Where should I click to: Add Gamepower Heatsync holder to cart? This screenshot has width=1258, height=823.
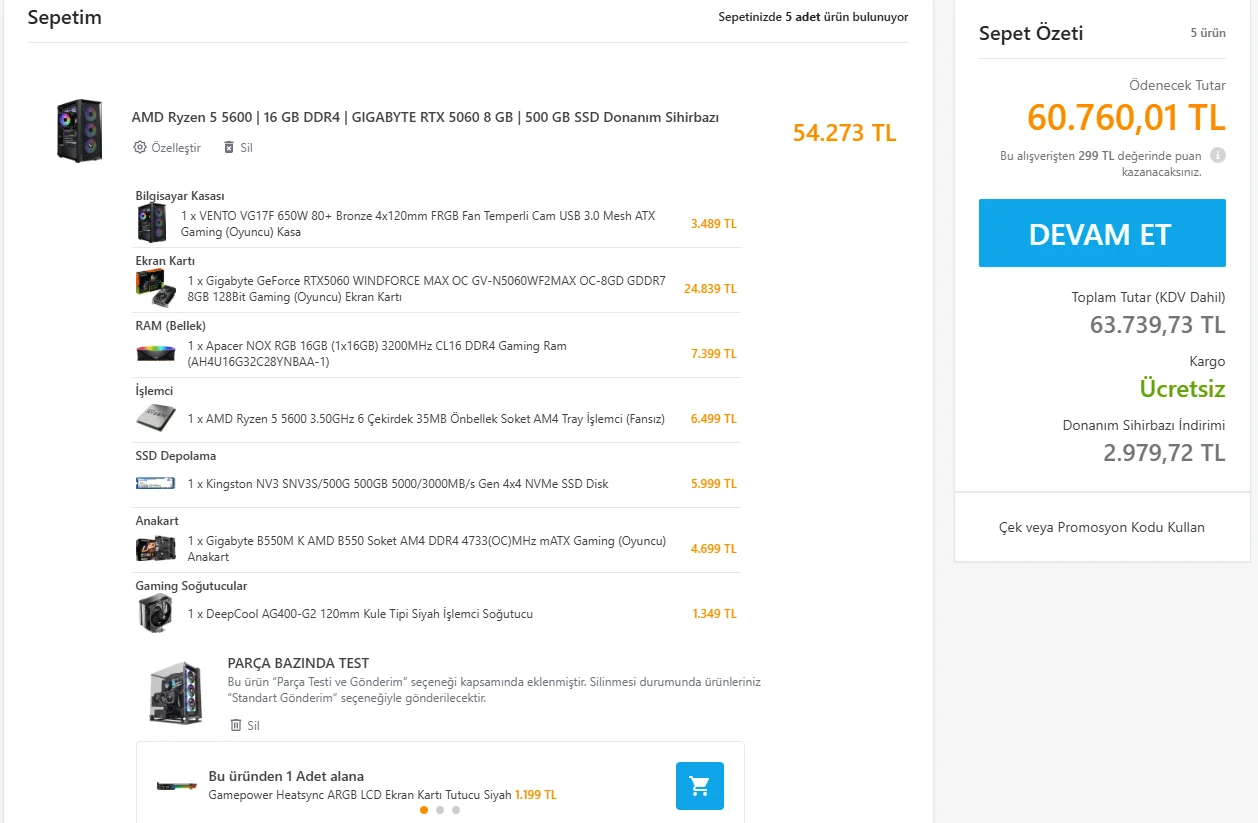coord(700,786)
